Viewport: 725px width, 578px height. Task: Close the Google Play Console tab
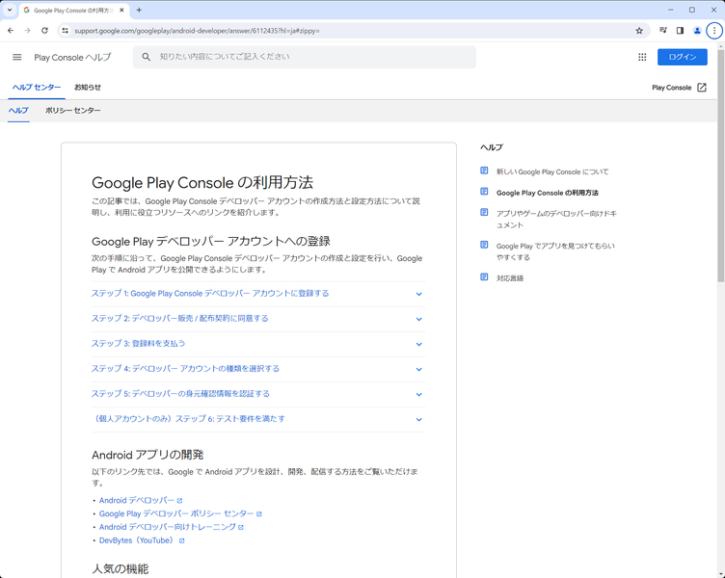(x=122, y=10)
